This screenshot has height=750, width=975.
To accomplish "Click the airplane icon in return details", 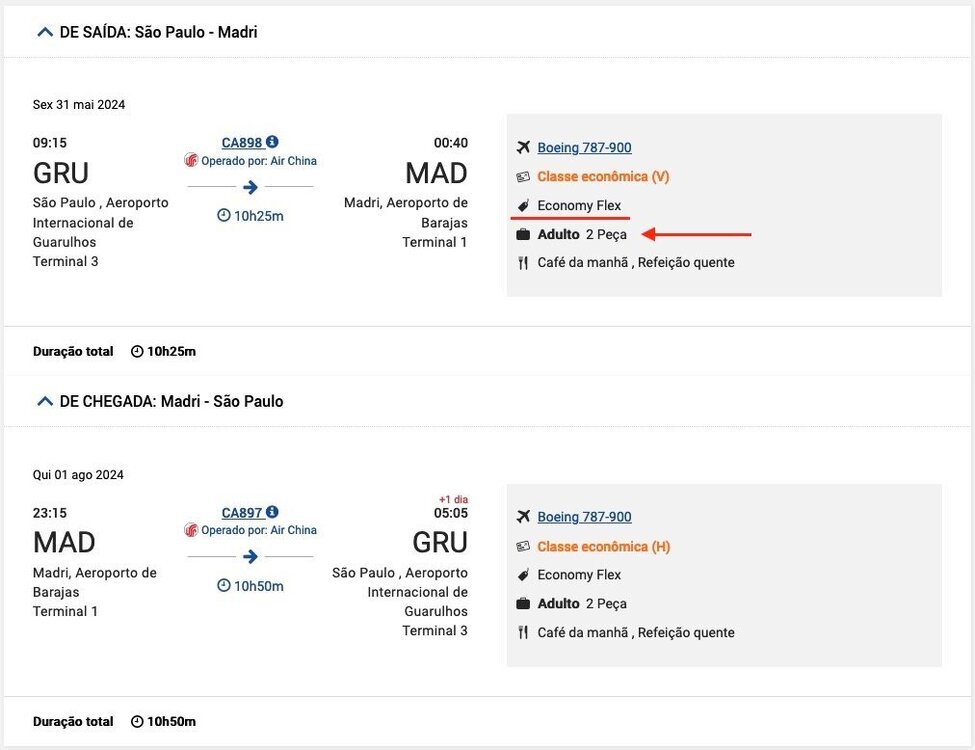I will [x=522, y=517].
